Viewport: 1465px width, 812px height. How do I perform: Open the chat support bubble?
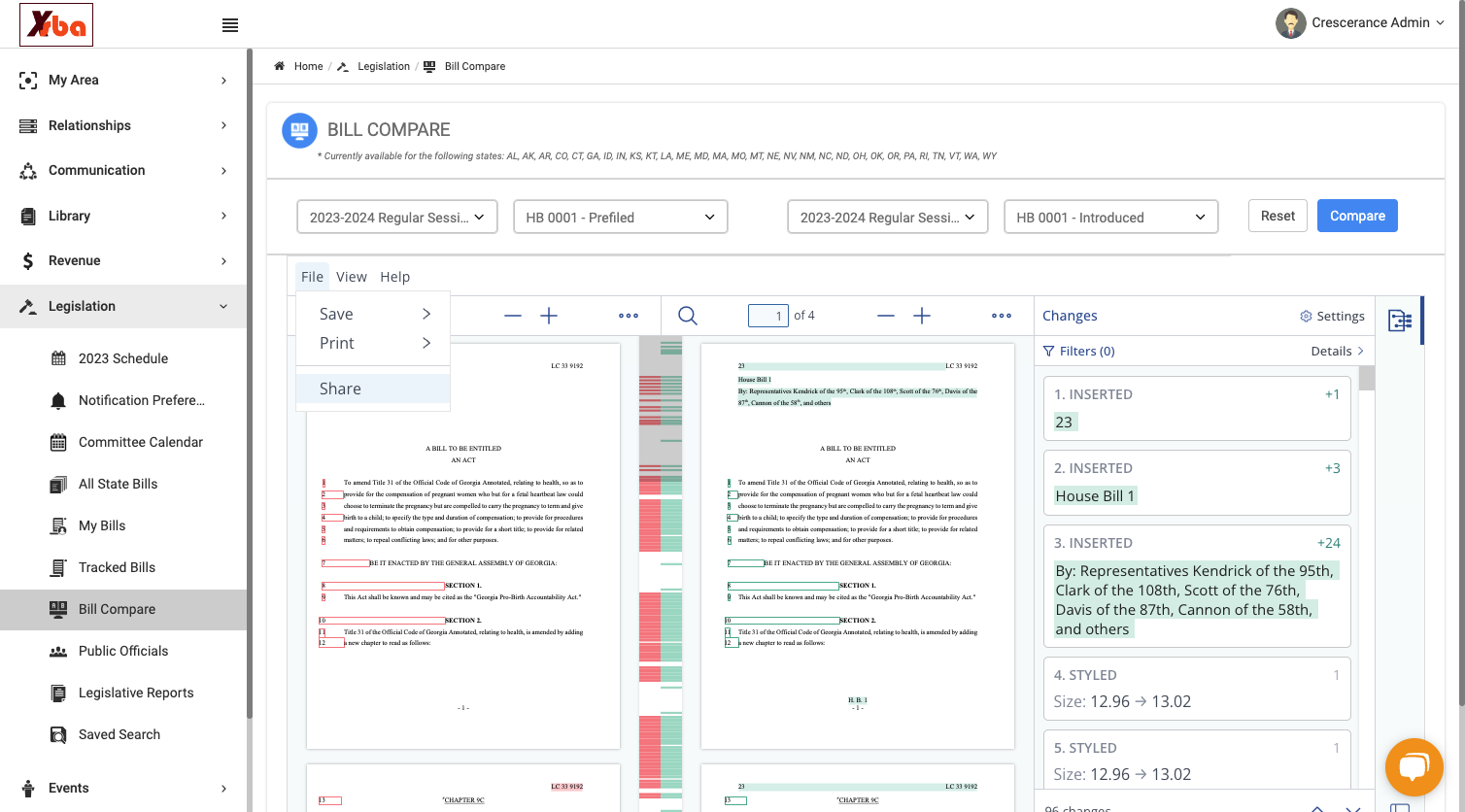[x=1414, y=767]
